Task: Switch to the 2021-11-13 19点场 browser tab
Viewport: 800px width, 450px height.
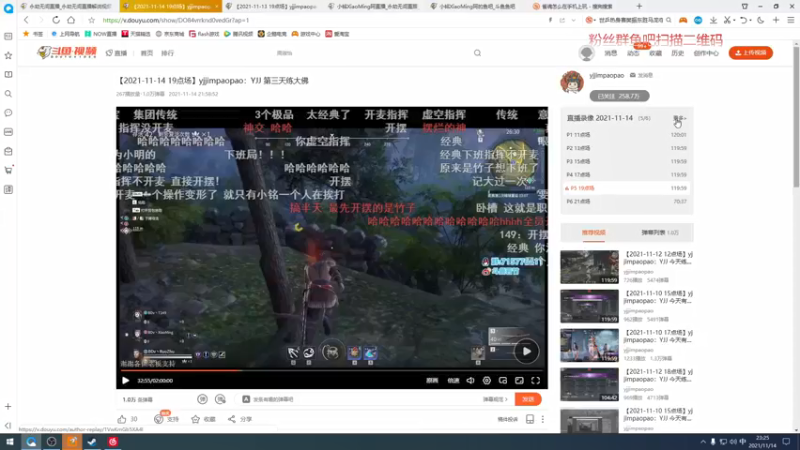Action: click(x=272, y=6)
